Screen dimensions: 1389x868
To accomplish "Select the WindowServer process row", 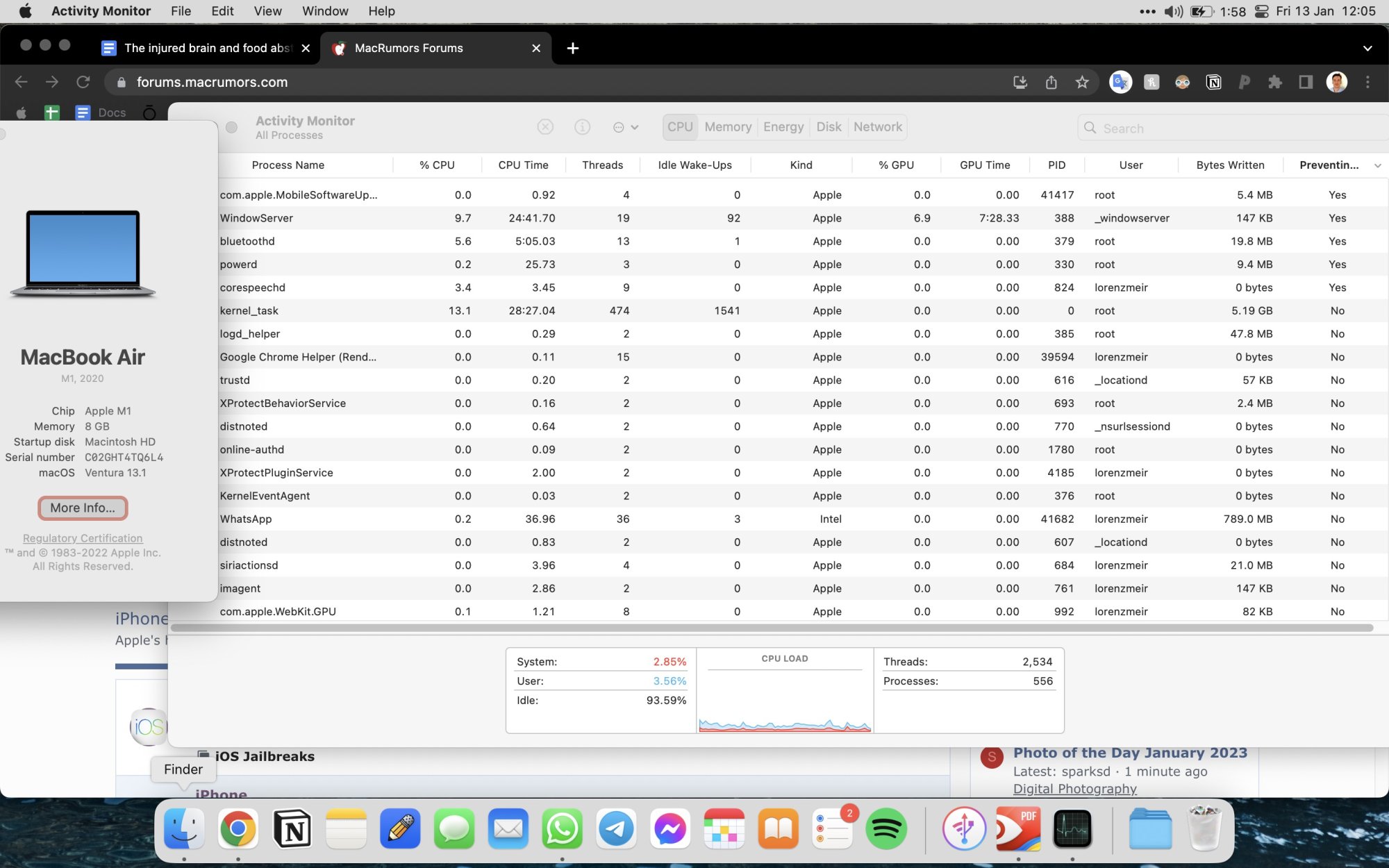I will click(803, 218).
